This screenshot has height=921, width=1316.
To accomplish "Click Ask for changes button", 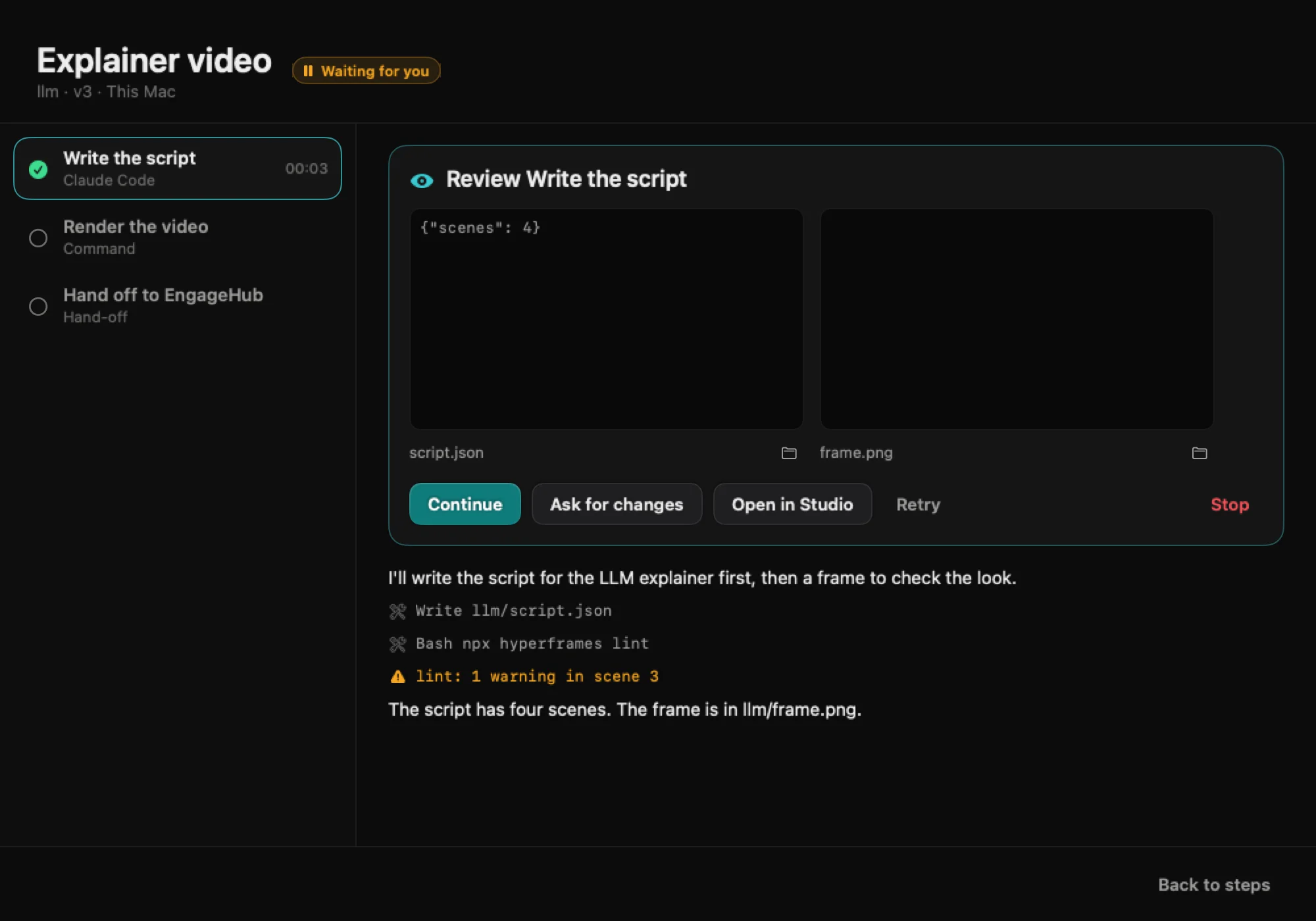I will tap(617, 504).
